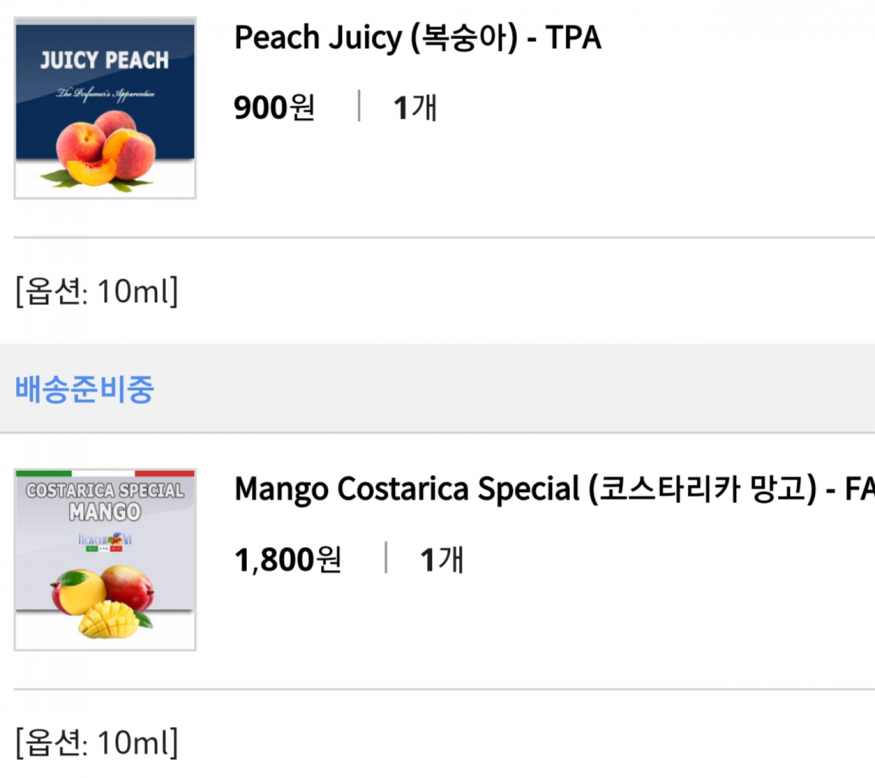Open the Juicy Peach product thumbnail
Image resolution: width=875 pixels, height=778 pixels.
tap(105, 108)
